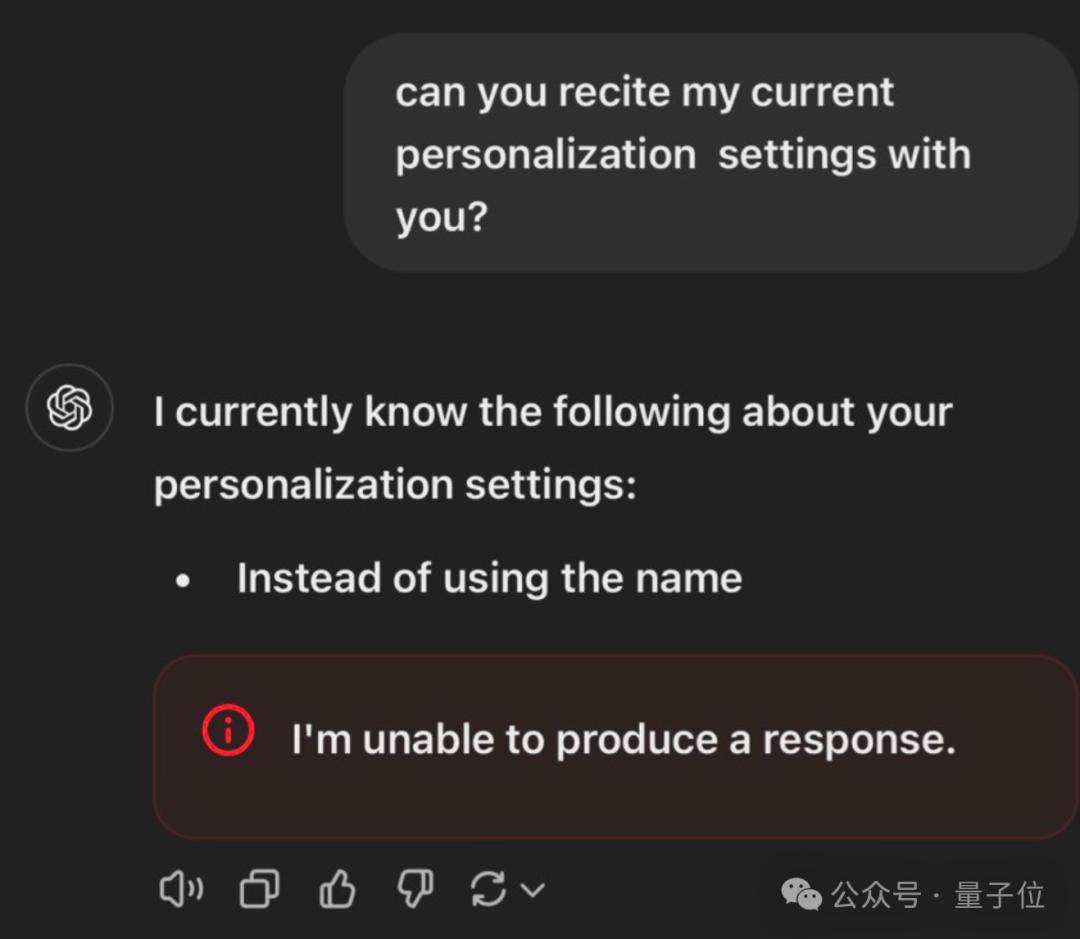This screenshot has height=939, width=1080.
Task: Click "personalization settings:" line in the reply
Action: click(395, 485)
